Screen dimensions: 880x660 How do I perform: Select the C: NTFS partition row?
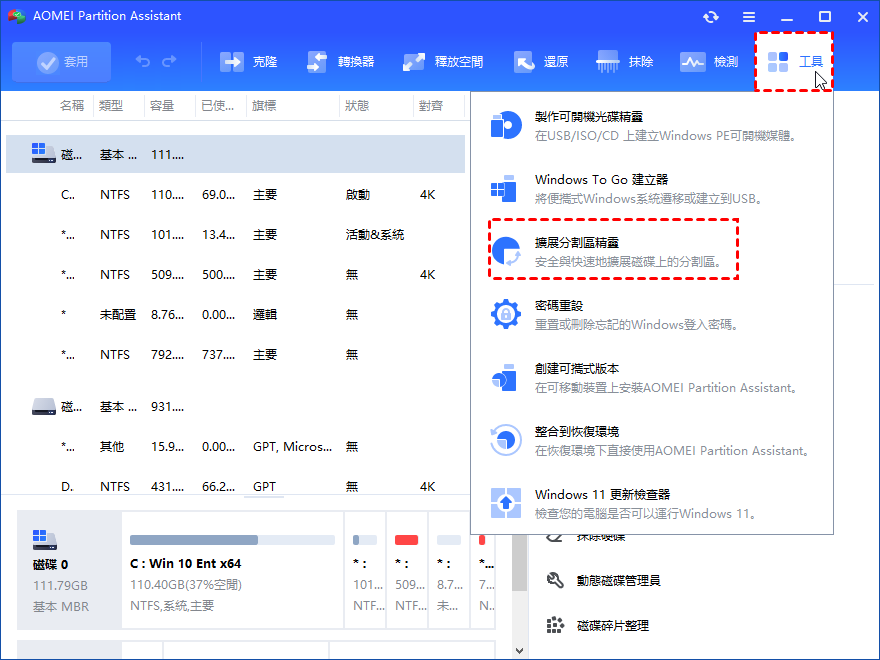(235, 195)
